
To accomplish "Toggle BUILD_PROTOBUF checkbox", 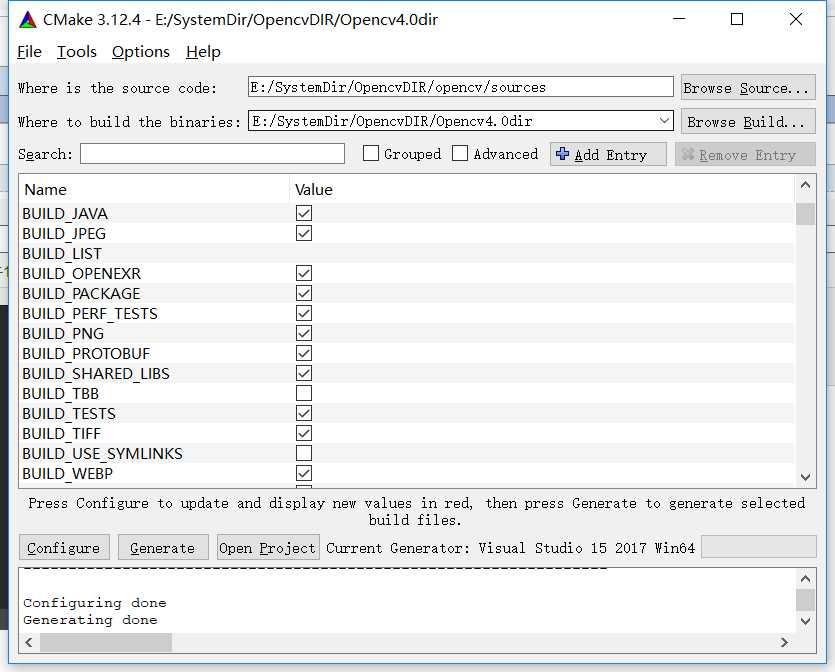I will point(304,353).
